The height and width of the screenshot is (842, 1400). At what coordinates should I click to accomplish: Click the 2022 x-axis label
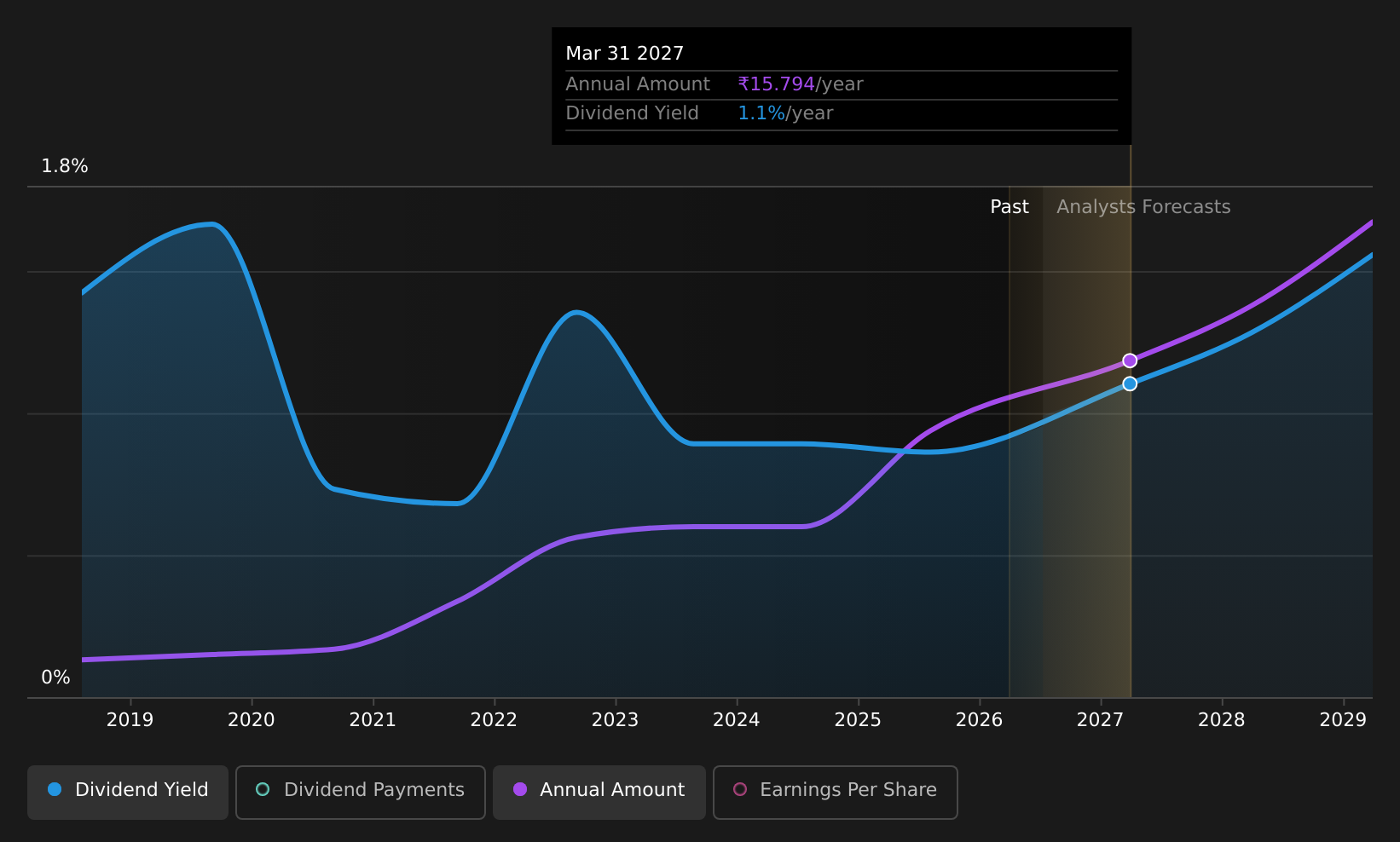coord(494,720)
